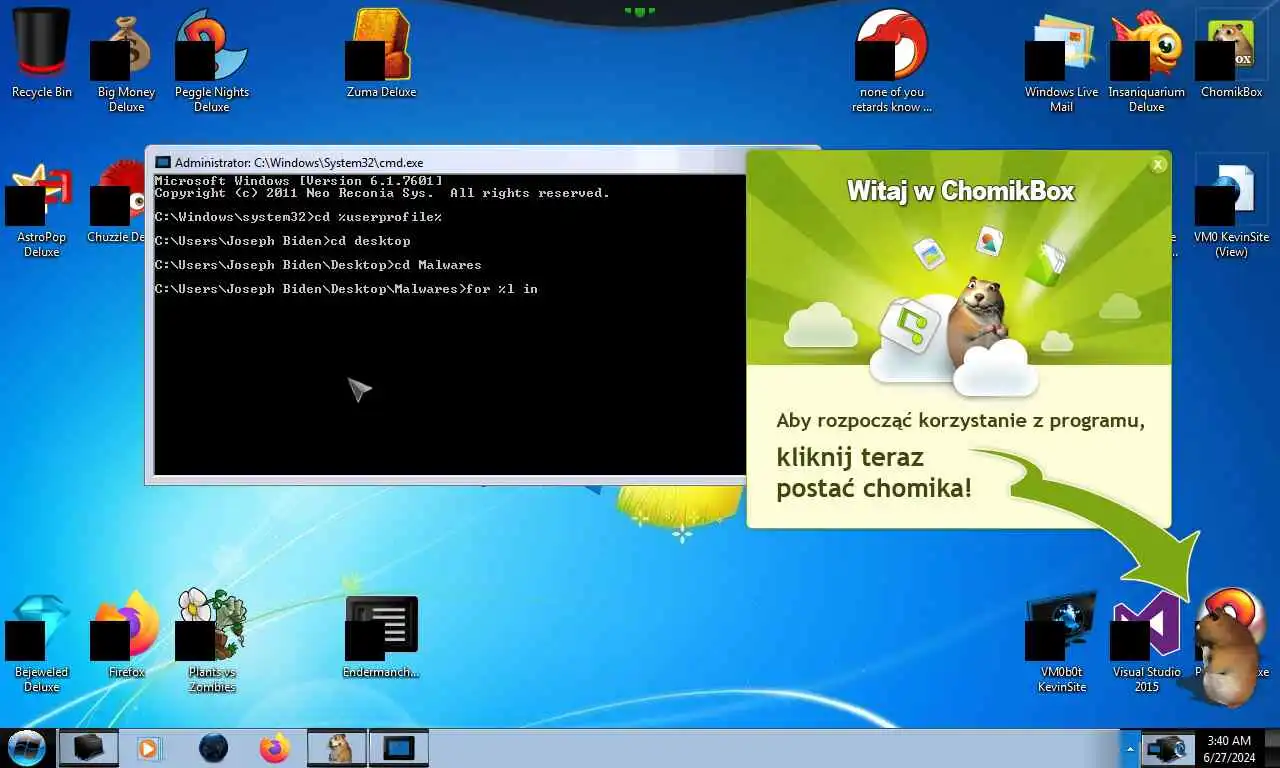Select the VM0 KevinSite (View) desktop icon
Viewport: 1280px width, 768px height.
(1231, 208)
